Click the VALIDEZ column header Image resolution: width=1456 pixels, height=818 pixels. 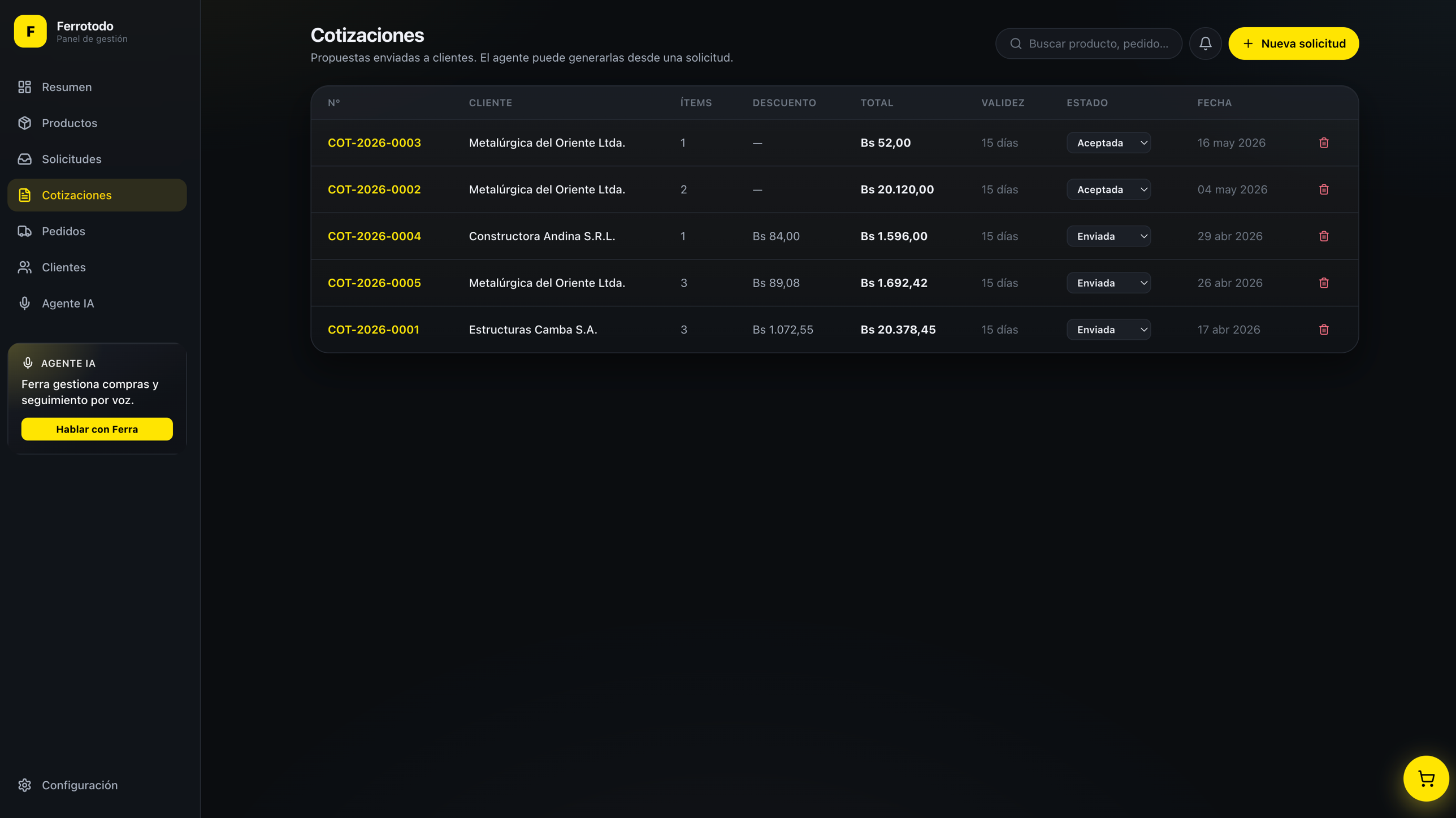[1003, 103]
